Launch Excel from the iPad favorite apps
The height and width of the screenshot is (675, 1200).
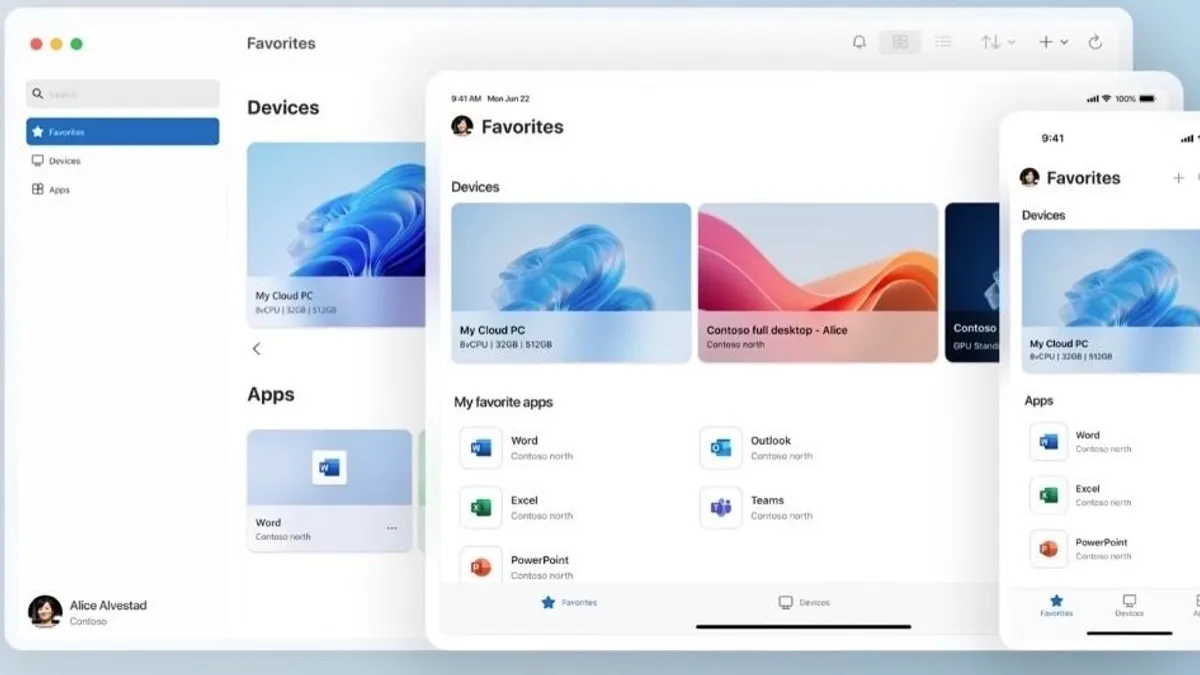pyautogui.click(x=481, y=508)
